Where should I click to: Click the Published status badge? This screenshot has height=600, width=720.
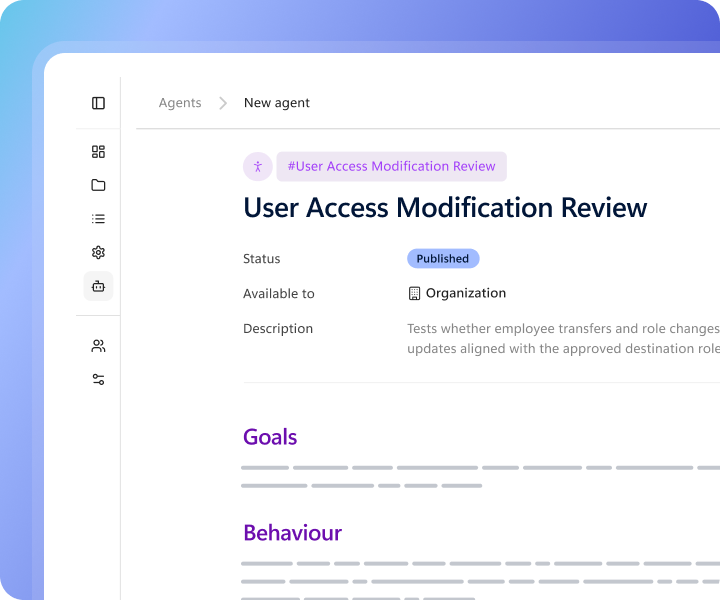point(443,258)
